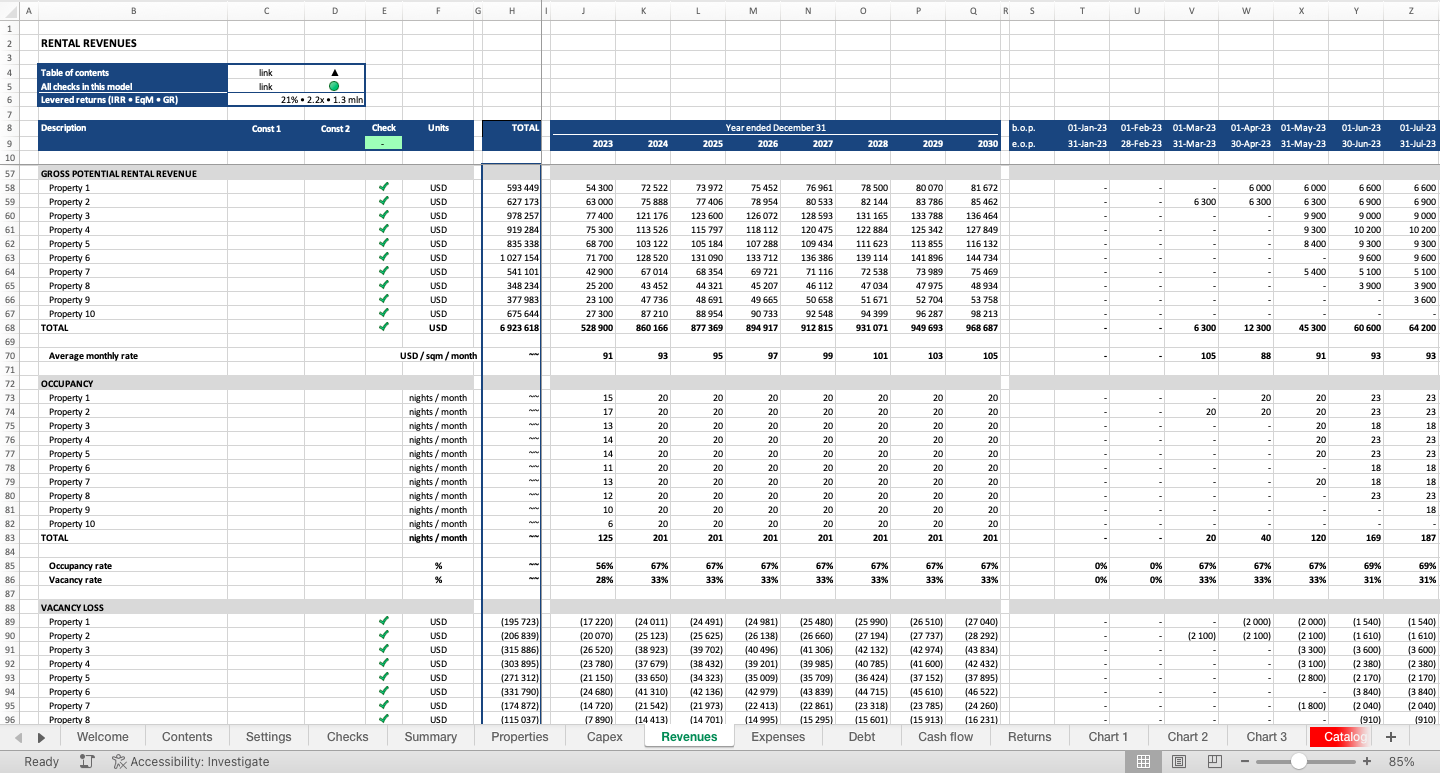Click the green check mark for Property 5 revenue
Screen dimensions: 1440x773
click(x=384, y=243)
